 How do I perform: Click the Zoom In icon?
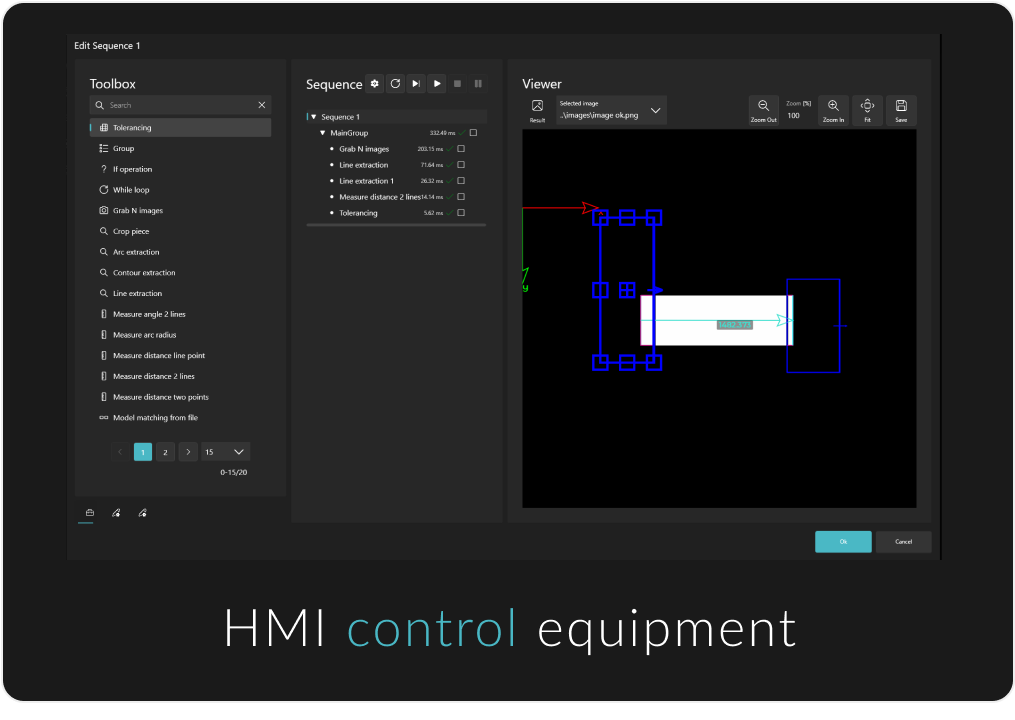click(833, 110)
